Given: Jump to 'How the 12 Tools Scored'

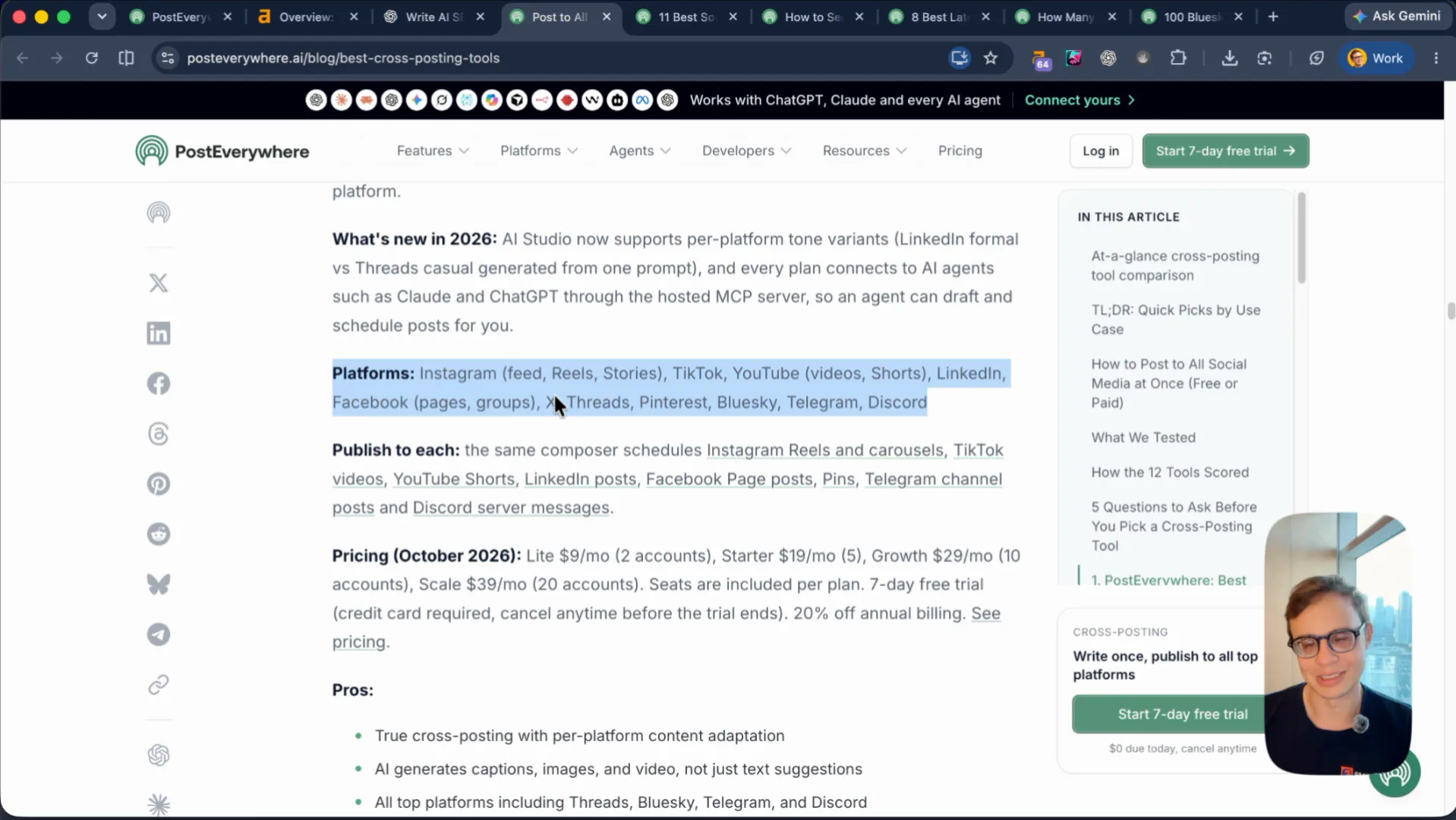Looking at the screenshot, I should point(1170,472).
